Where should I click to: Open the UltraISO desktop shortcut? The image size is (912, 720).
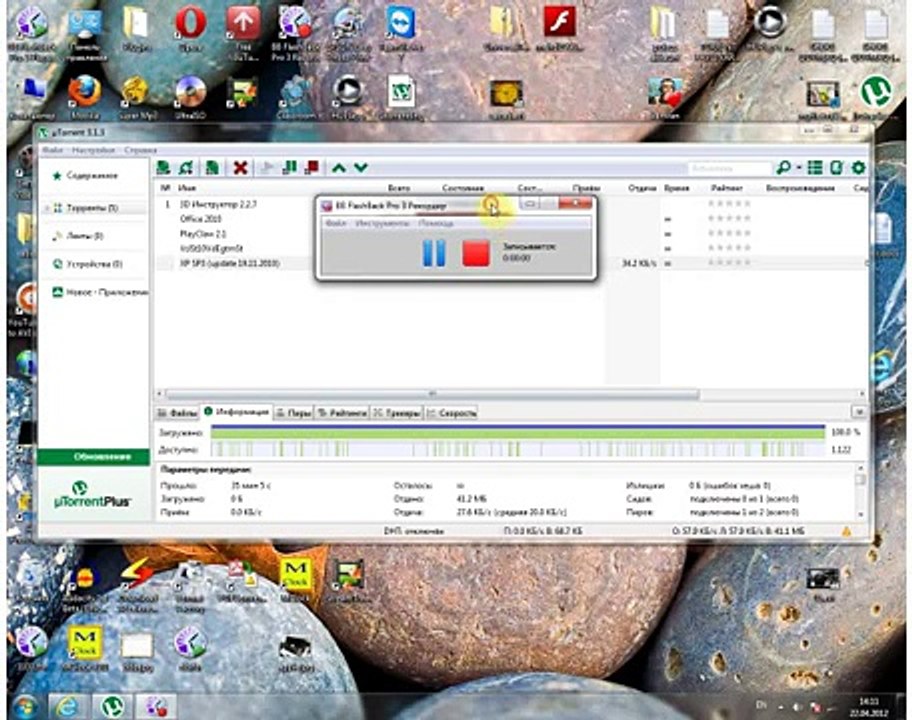point(190,98)
